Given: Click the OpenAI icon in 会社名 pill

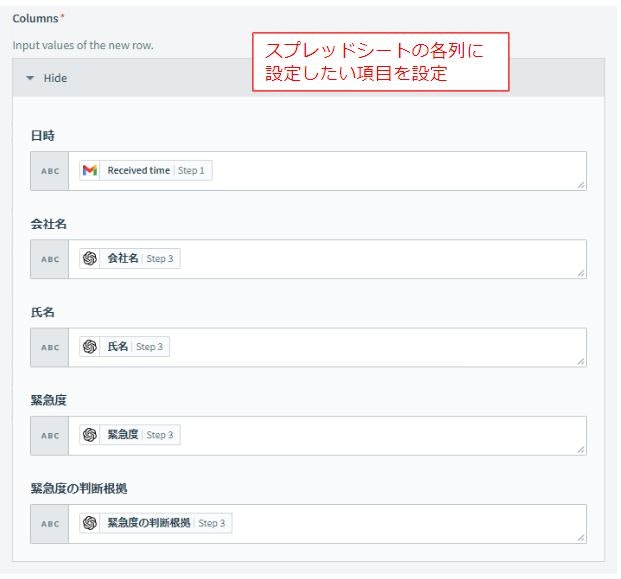Looking at the screenshot, I should [x=90, y=259].
